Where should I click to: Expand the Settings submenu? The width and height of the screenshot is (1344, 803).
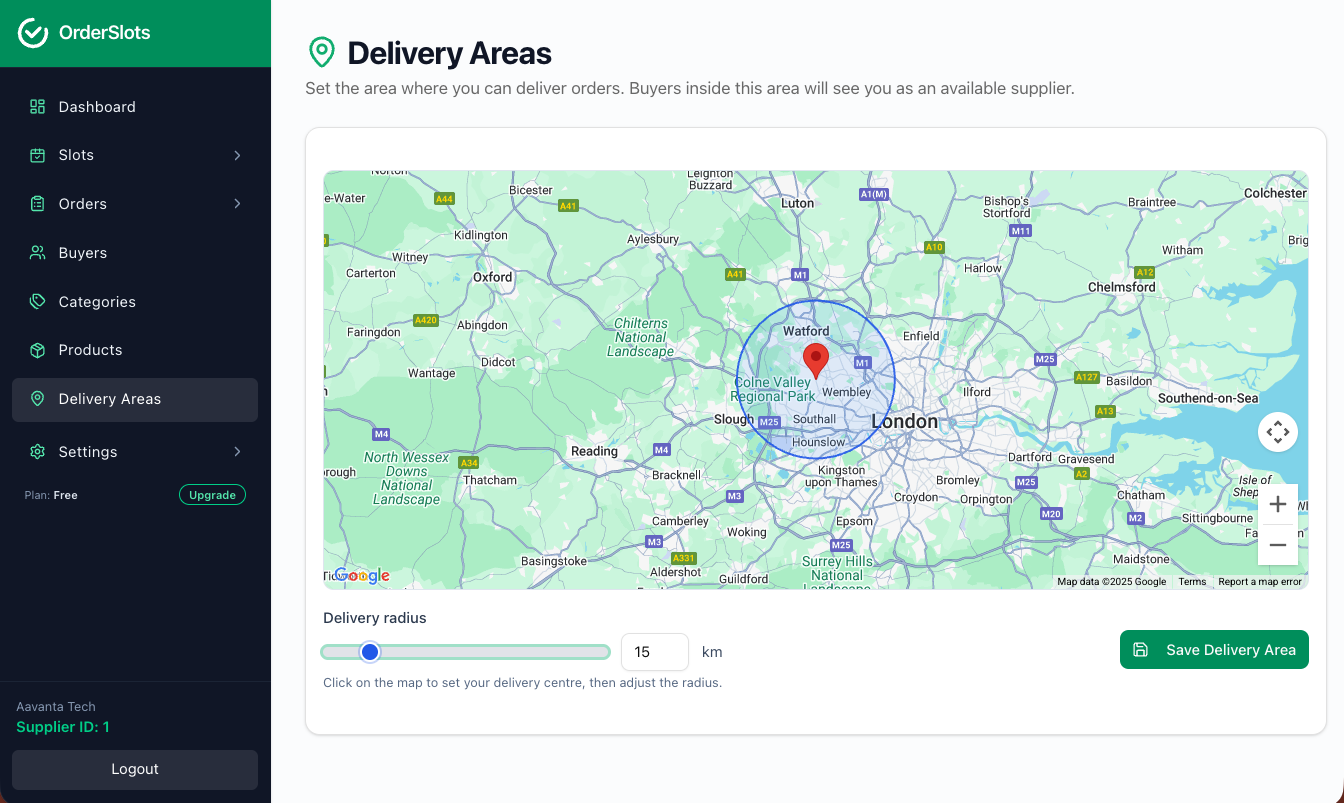point(238,451)
